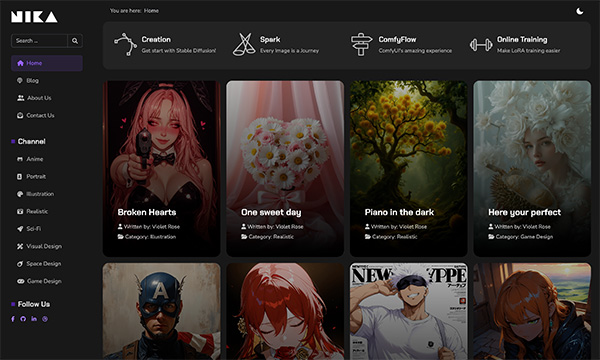This screenshot has height=360, width=600.
Task: Open Here your perfect post title
Action: point(524,212)
